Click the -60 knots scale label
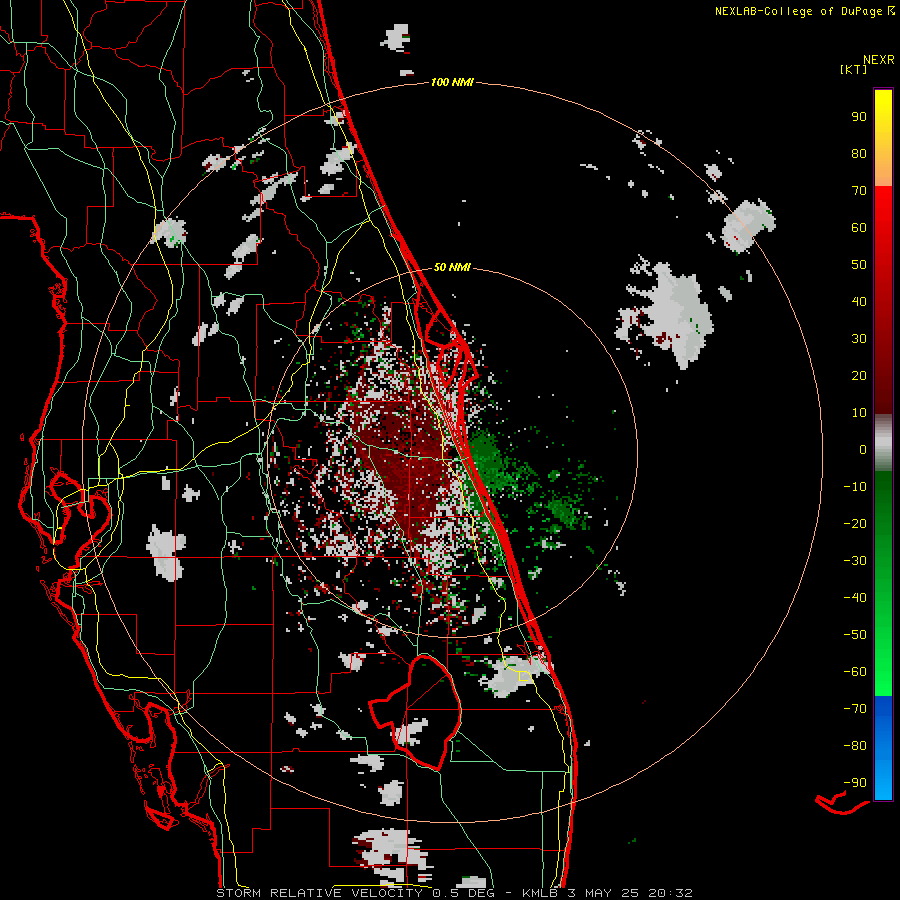 click(x=855, y=672)
